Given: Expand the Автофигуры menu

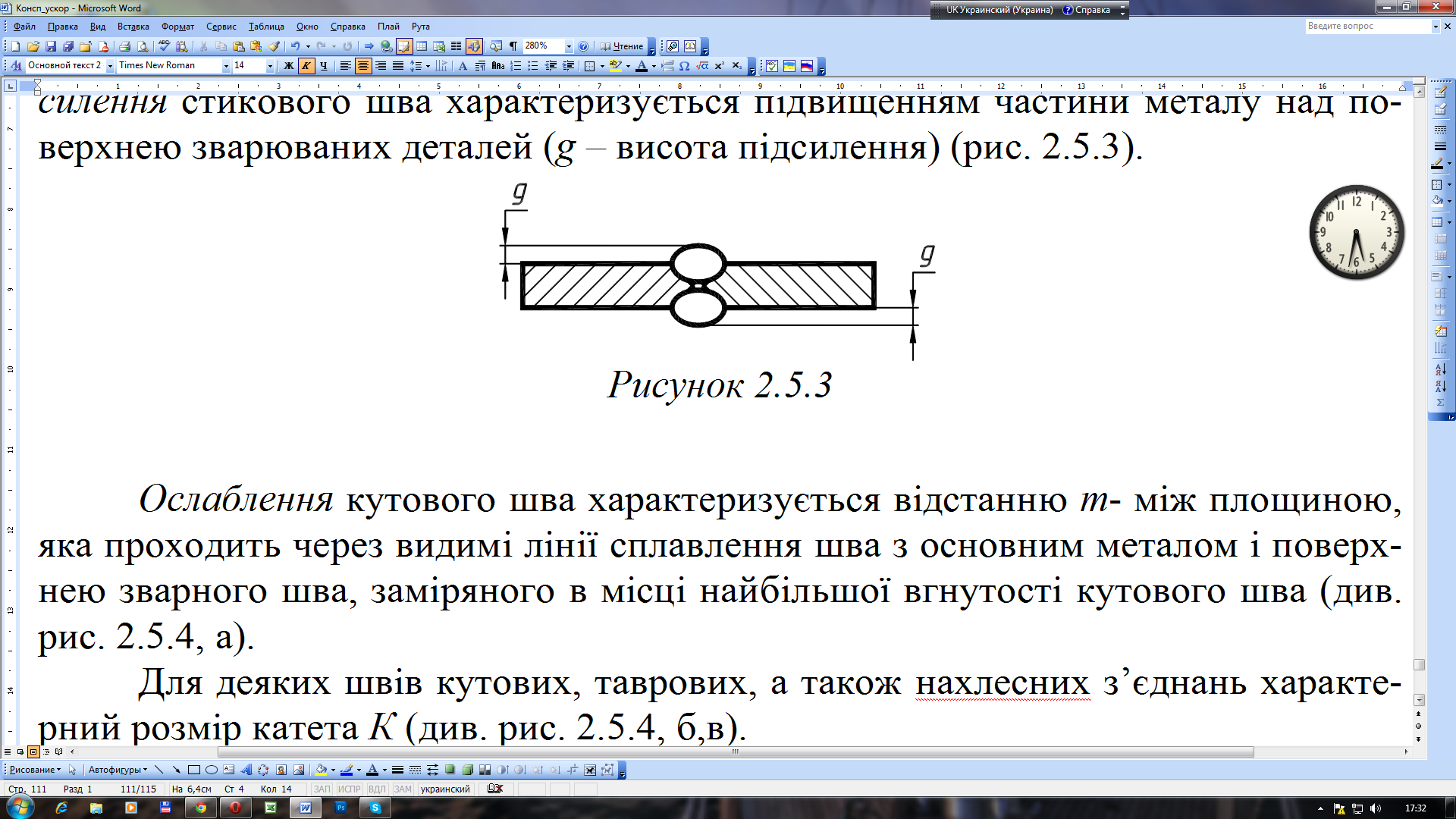Looking at the screenshot, I should [118, 770].
